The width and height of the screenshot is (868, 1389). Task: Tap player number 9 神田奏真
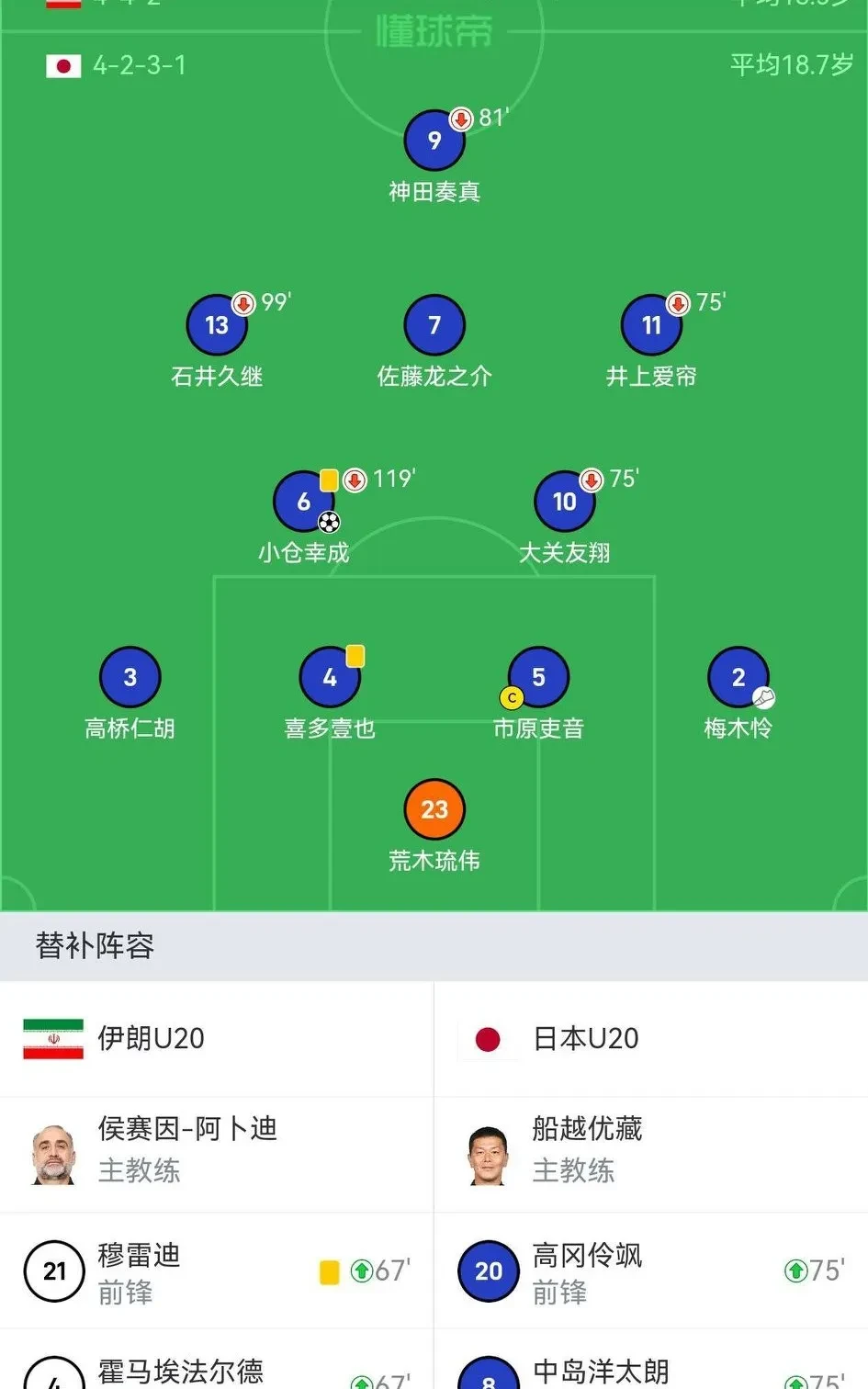[434, 141]
